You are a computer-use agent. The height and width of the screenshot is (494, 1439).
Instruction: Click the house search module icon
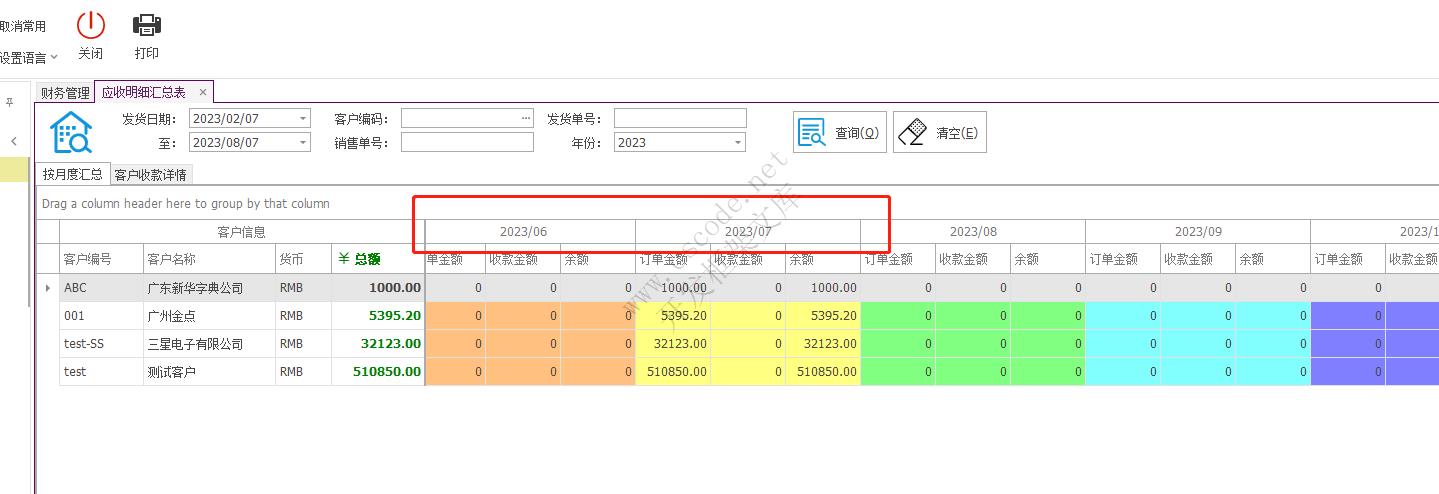[72, 132]
